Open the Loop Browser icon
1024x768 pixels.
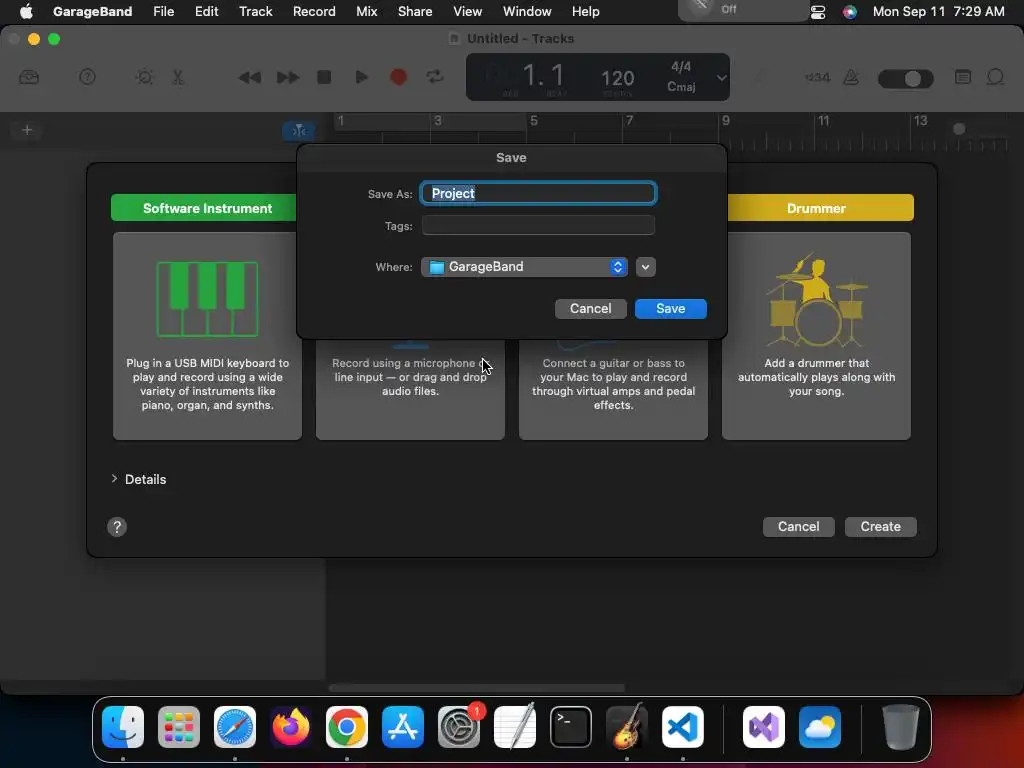click(995, 77)
